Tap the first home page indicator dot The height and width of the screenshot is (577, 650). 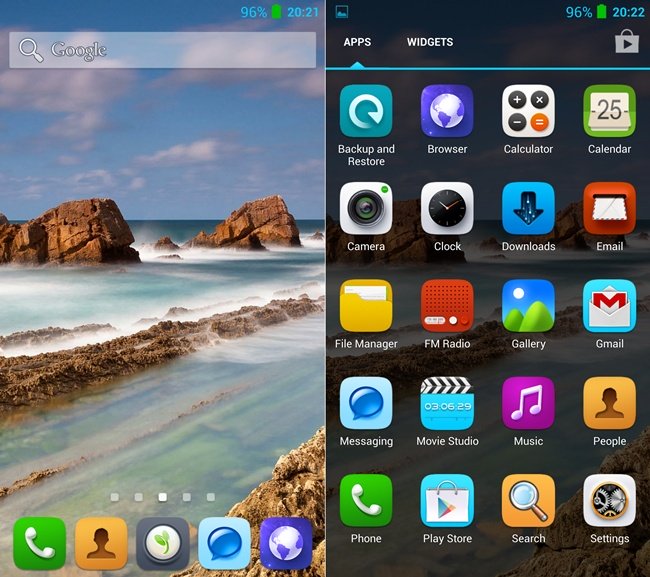click(x=115, y=497)
